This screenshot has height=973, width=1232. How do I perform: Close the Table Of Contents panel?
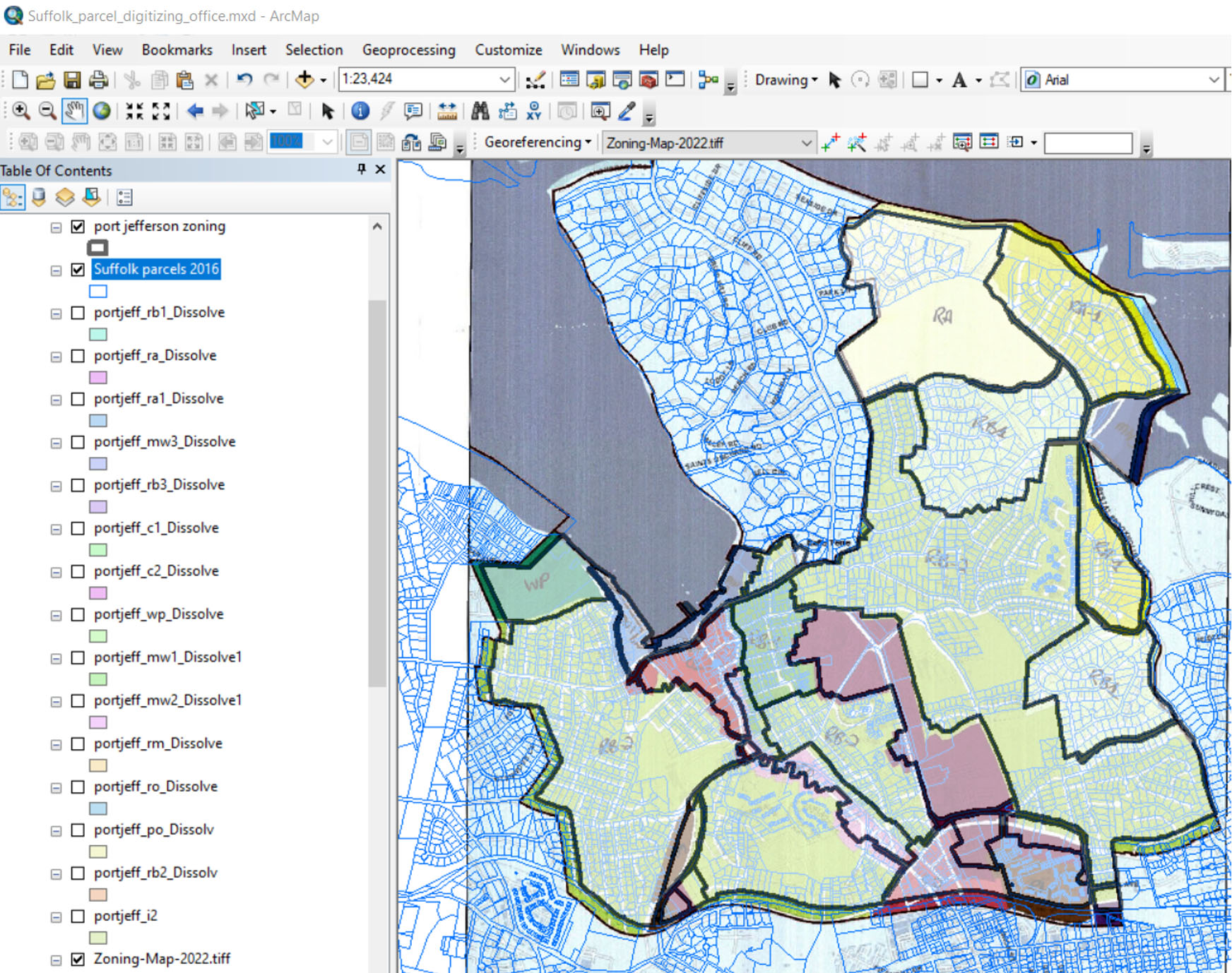click(x=380, y=169)
